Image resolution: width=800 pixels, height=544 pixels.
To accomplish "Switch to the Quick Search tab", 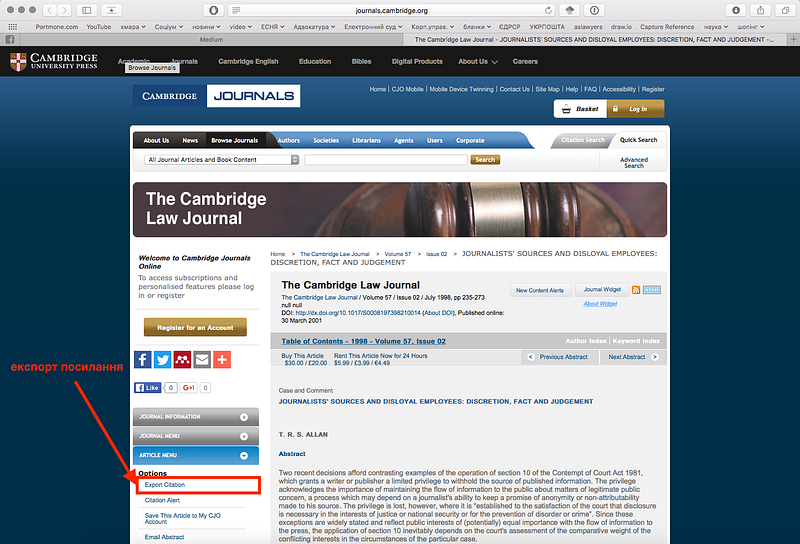I will pyautogui.click(x=638, y=140).
